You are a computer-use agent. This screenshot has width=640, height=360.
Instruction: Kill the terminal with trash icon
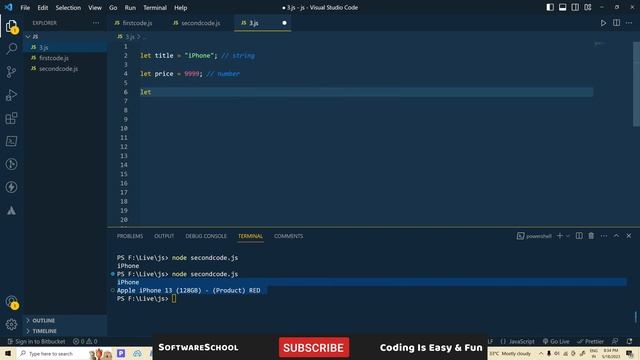(591, 236)
